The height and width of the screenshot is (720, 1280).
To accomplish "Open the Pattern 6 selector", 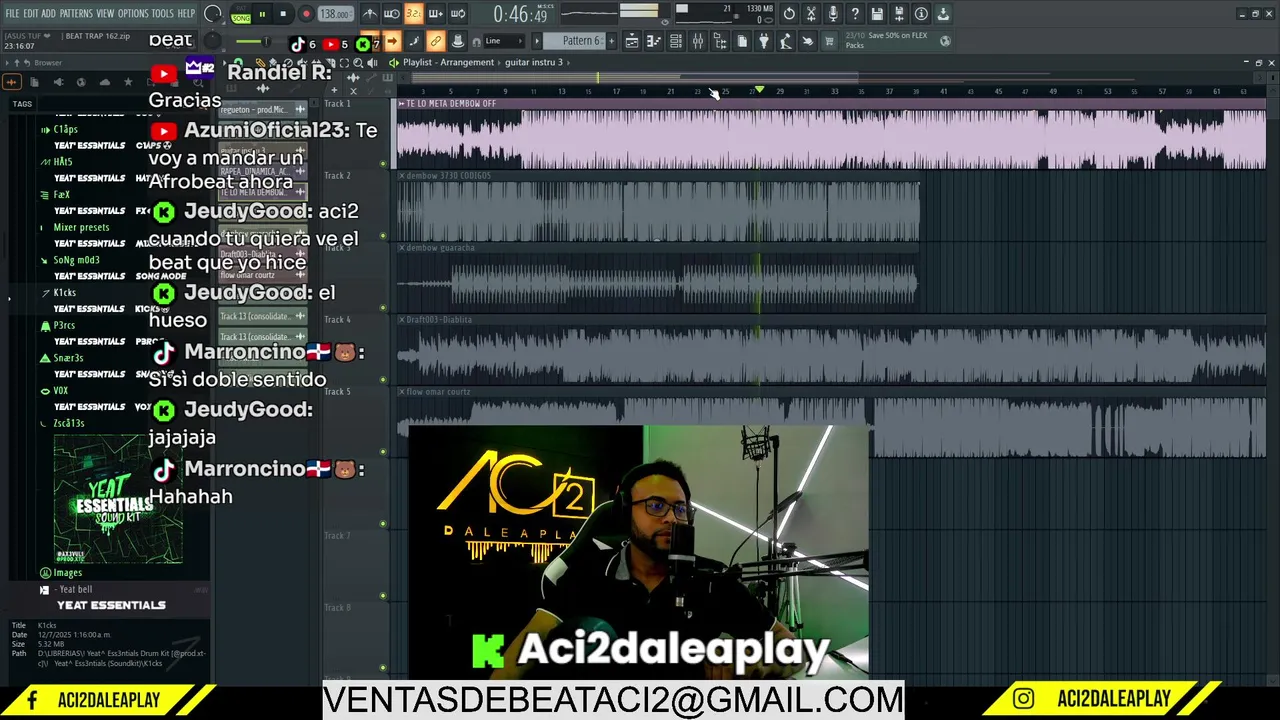I will [574, 41].
